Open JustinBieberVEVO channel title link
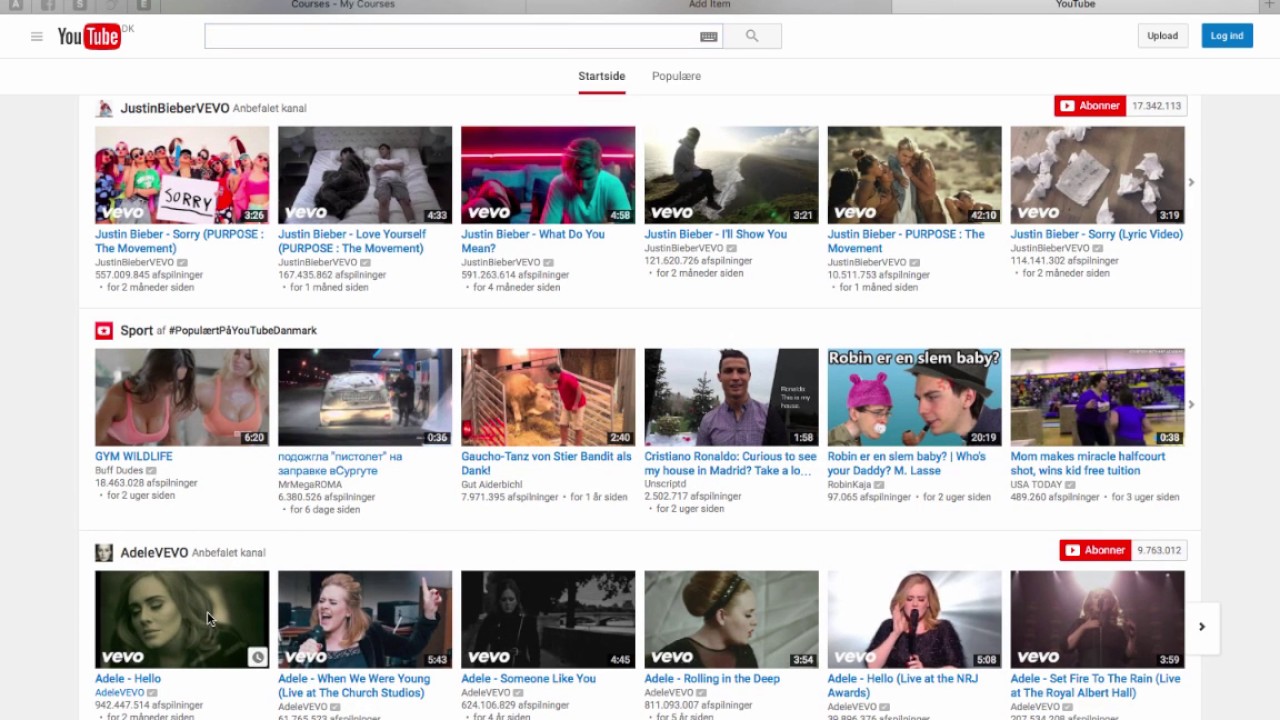The height and width of the screenshot is (720, 1280). click(x=175, y=108)
